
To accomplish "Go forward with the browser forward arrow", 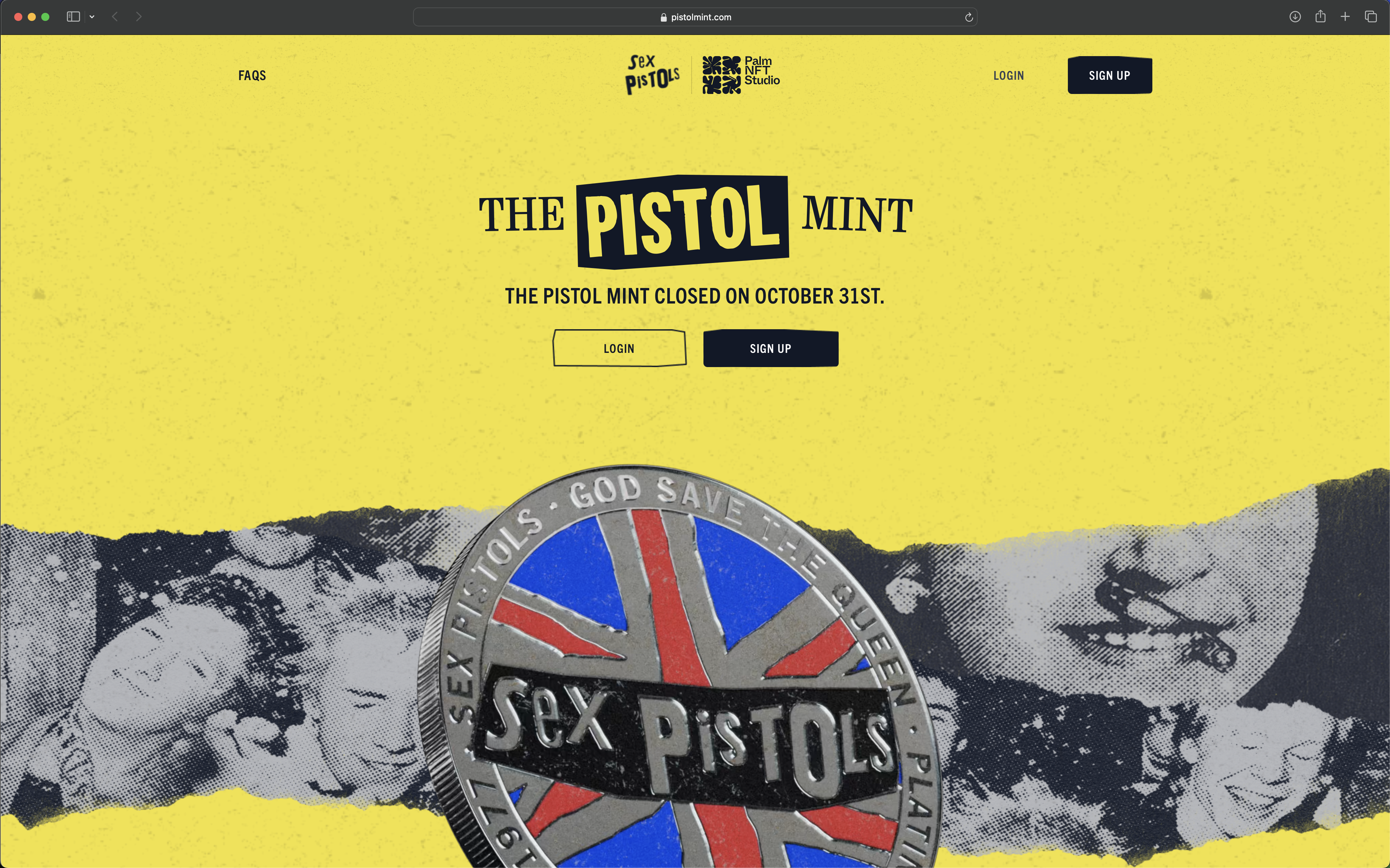I will click(x=139, y=17).
